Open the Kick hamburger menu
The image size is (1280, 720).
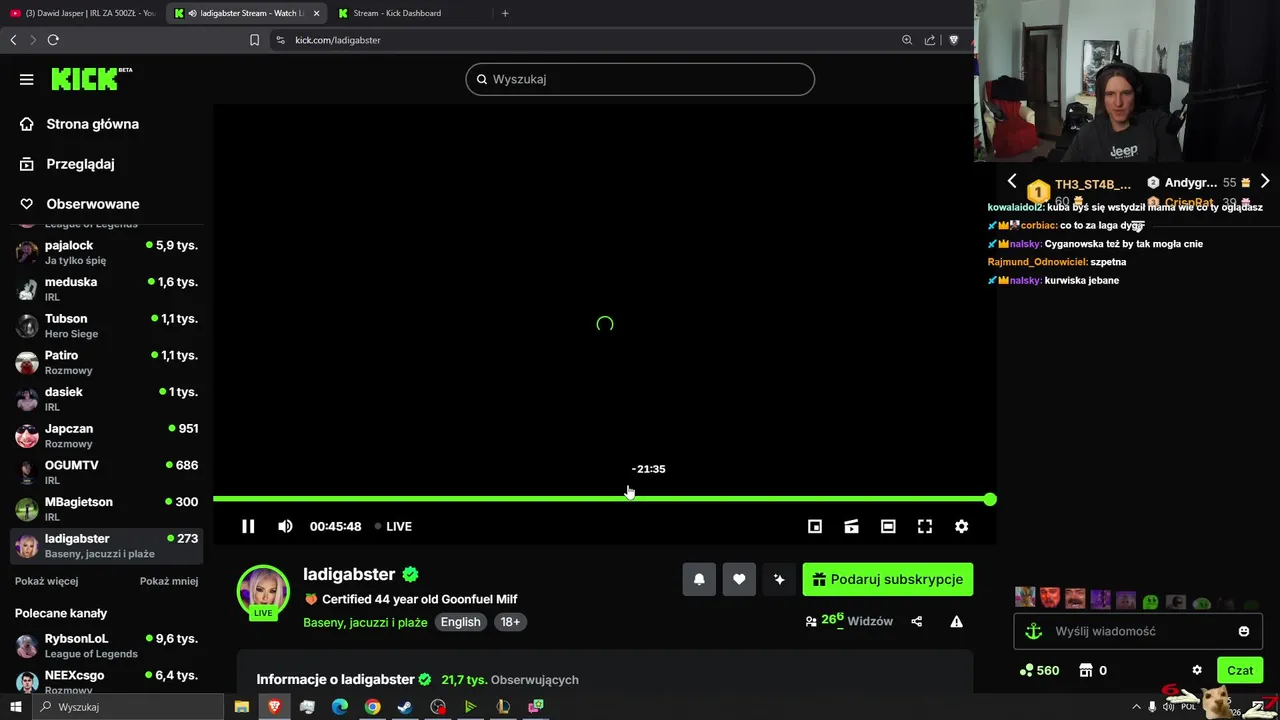[x=27, y=79]
